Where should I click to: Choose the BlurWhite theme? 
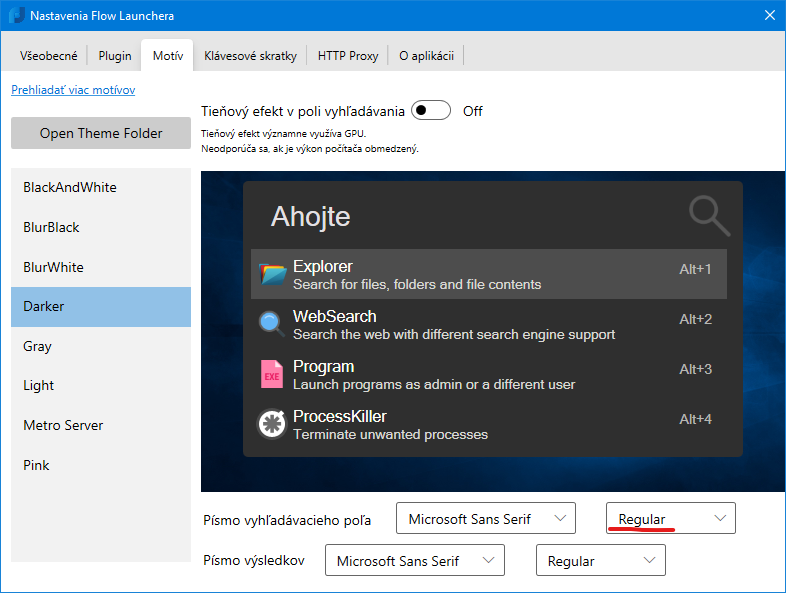pos(101,267)
